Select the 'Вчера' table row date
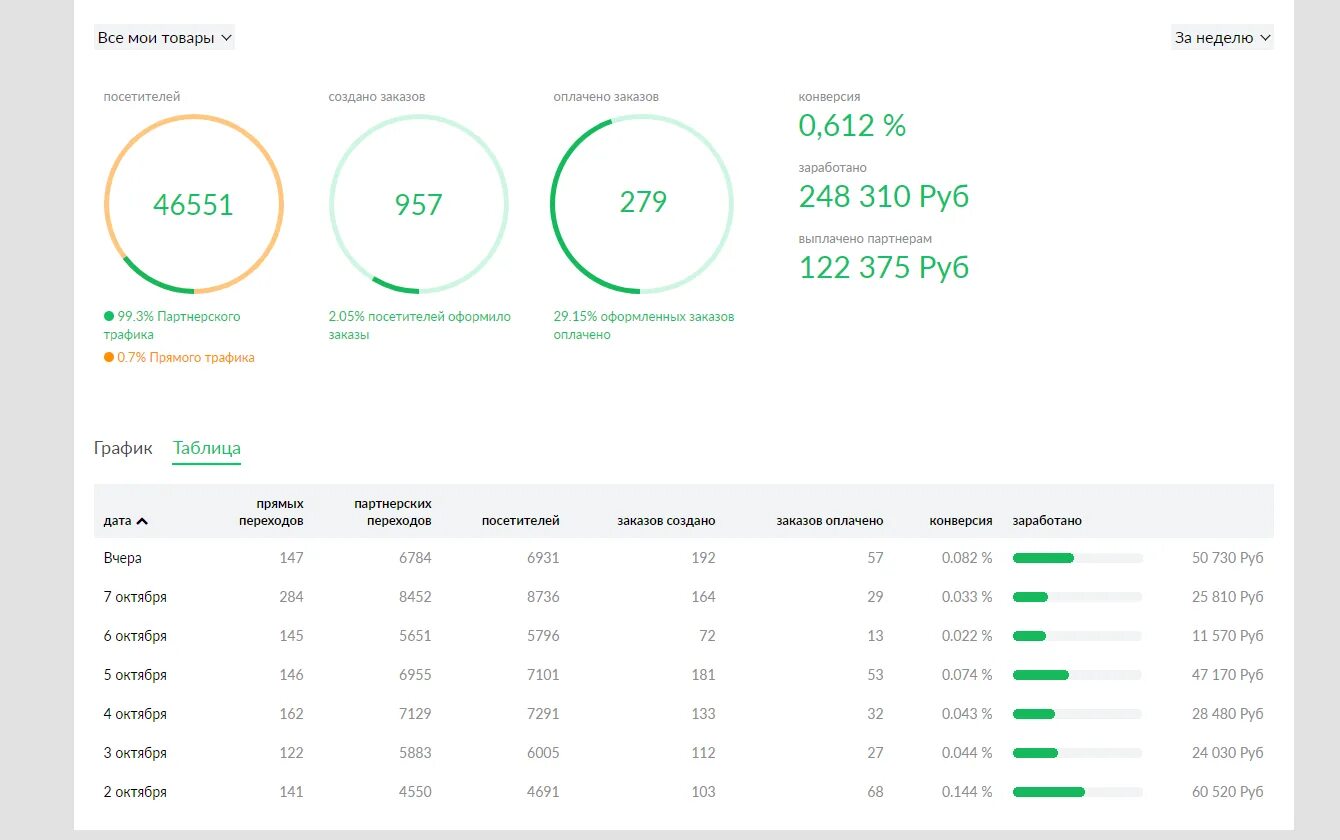The image size is (1340, 840). [123, 558]
